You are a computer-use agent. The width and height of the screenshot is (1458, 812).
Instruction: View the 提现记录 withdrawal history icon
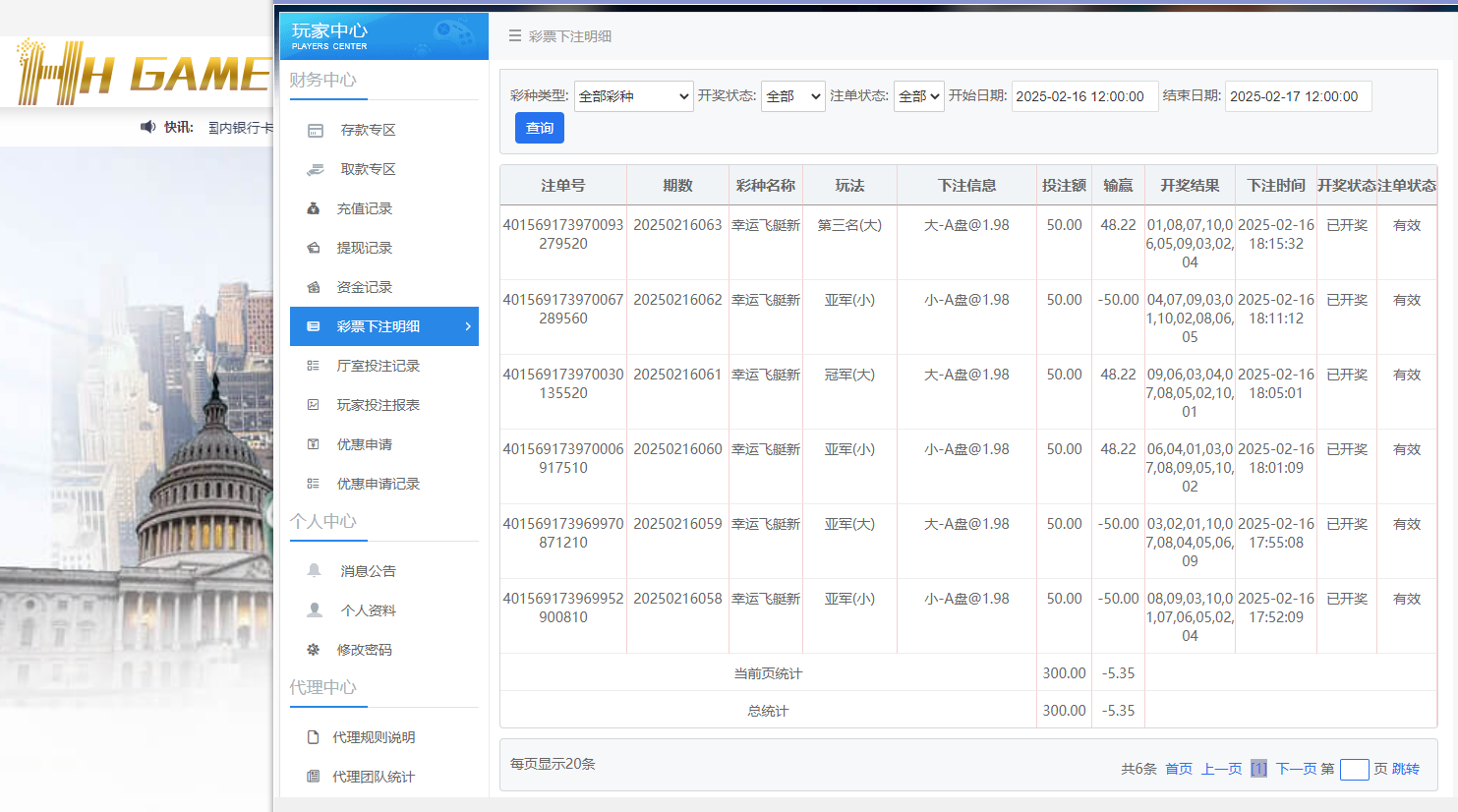point(315,247)
